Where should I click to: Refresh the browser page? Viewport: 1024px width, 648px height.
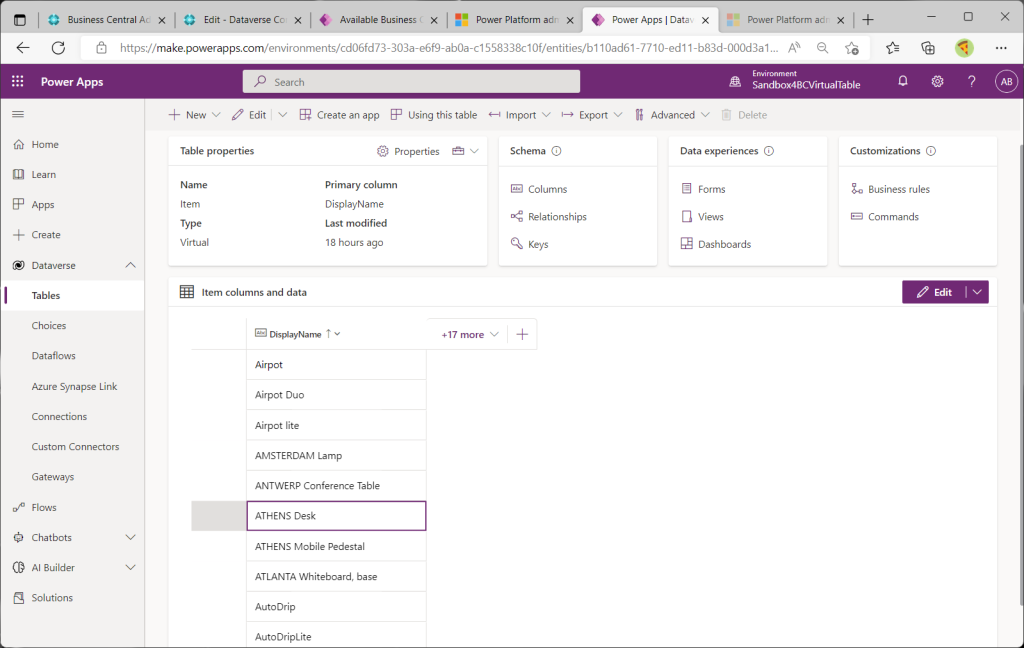click(58, 48)
